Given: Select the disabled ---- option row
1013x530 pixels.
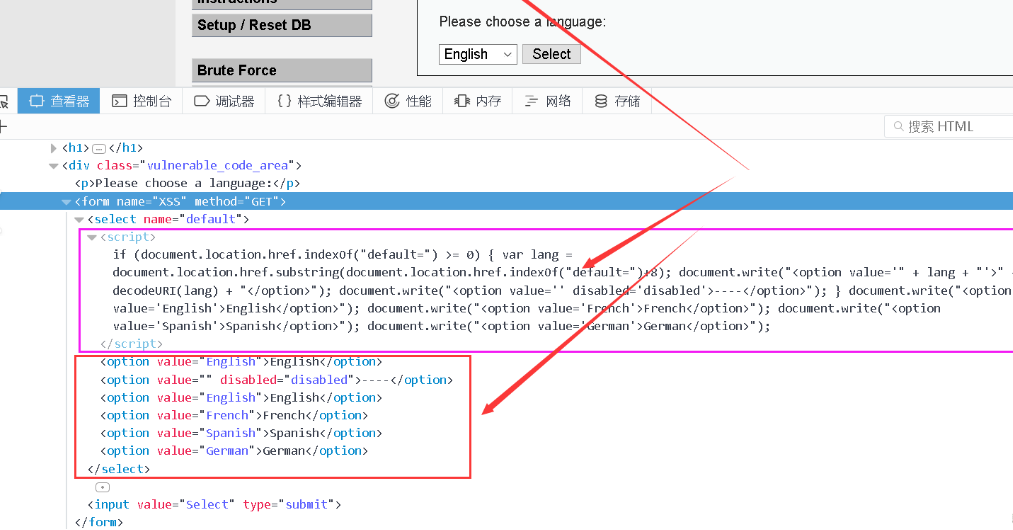Looking at the screenshot, I should 276,380.
